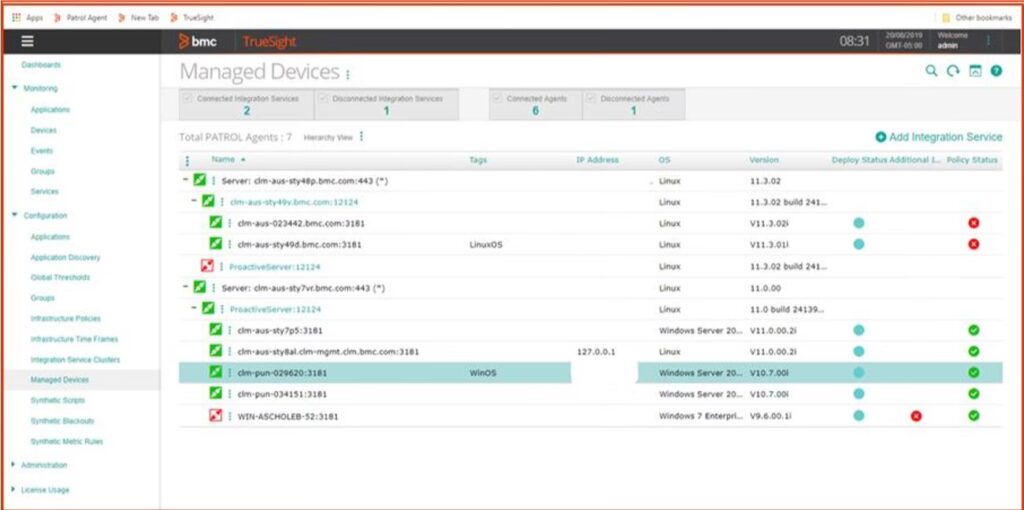1024x510 pixels.
Task: Click deploy status circle for clm-aus-sty7p5:3181
Action: click(x=858, y=330)
